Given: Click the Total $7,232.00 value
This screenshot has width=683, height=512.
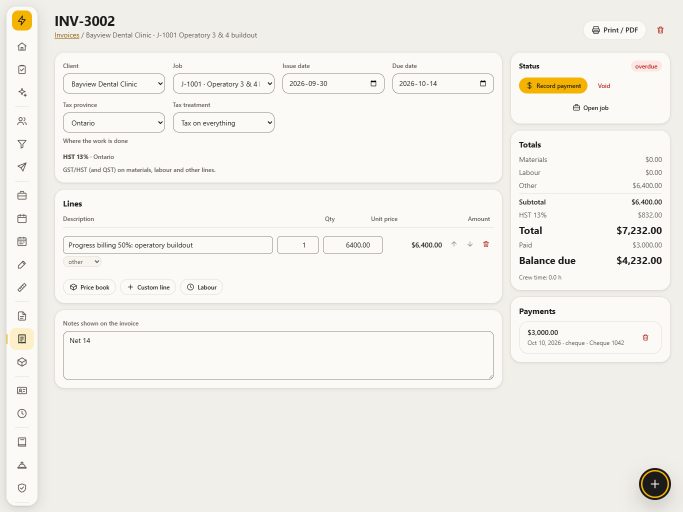Looking at the screenshot, I should 639,231.
